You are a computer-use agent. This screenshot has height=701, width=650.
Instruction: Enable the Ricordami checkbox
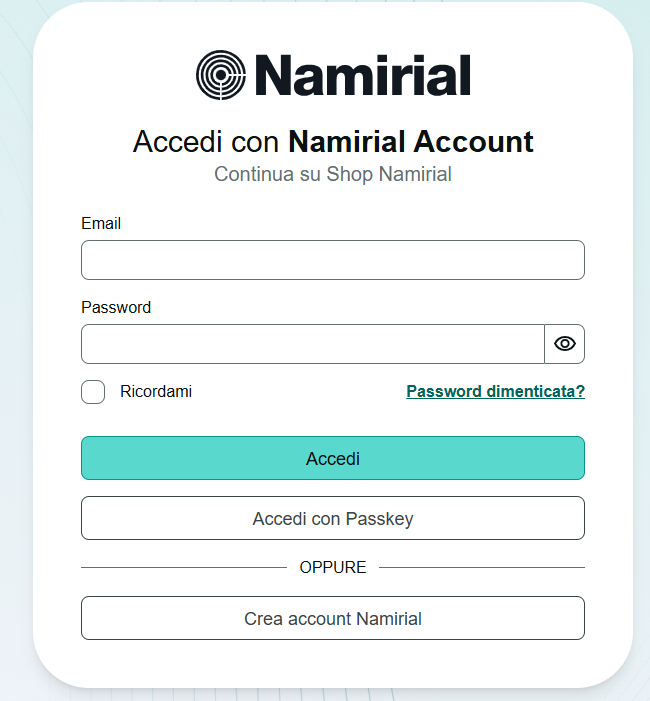[93, 392]
